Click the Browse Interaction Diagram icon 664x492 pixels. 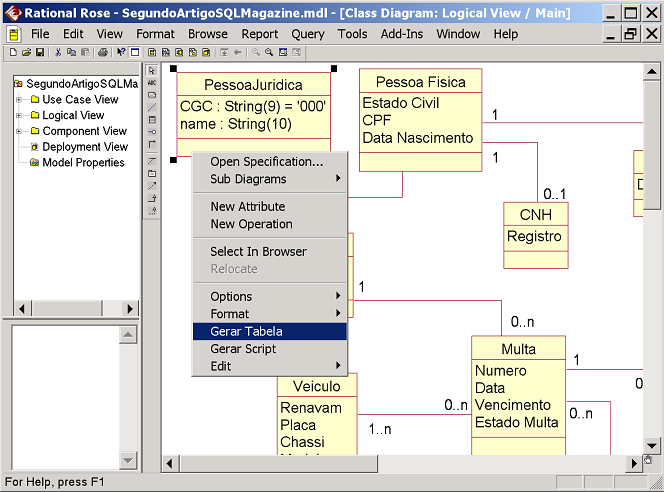click(x=166, y=53)
